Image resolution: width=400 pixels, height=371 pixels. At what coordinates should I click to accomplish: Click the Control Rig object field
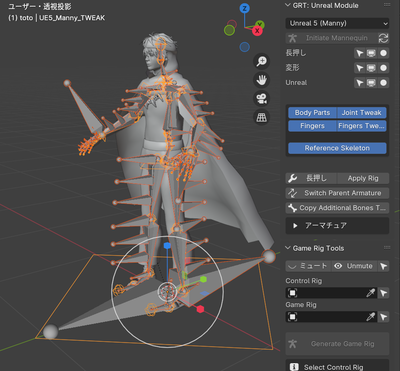(x=331, y=293)
